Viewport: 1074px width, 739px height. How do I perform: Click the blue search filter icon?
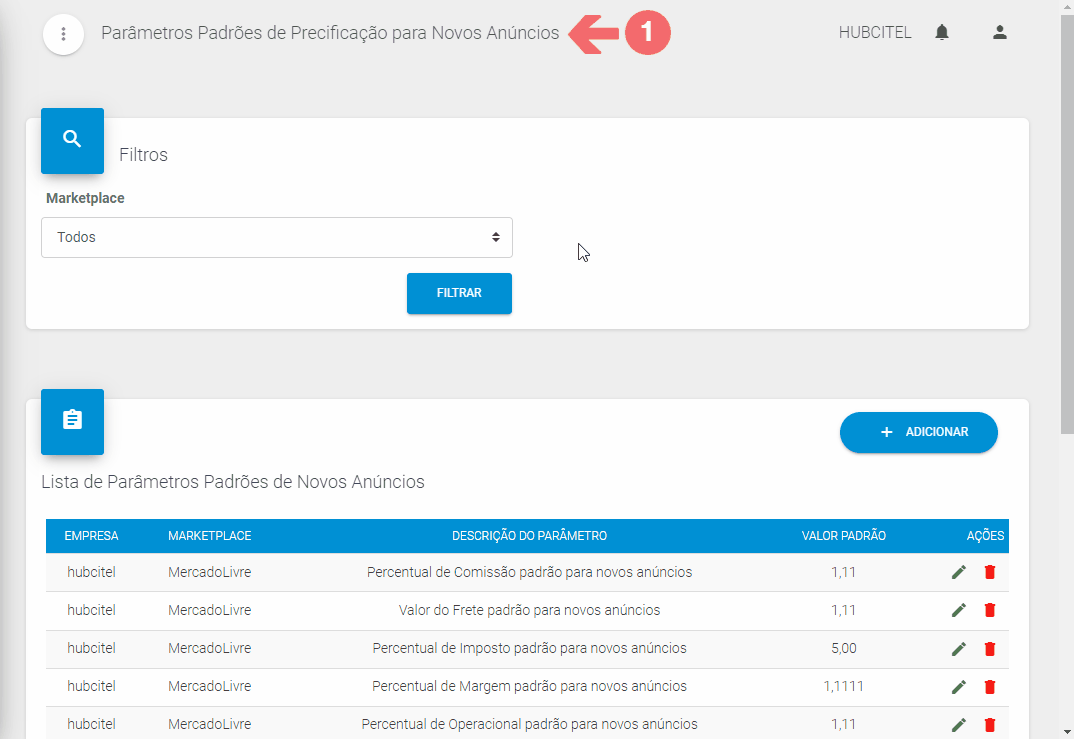(x=73, y=140)
